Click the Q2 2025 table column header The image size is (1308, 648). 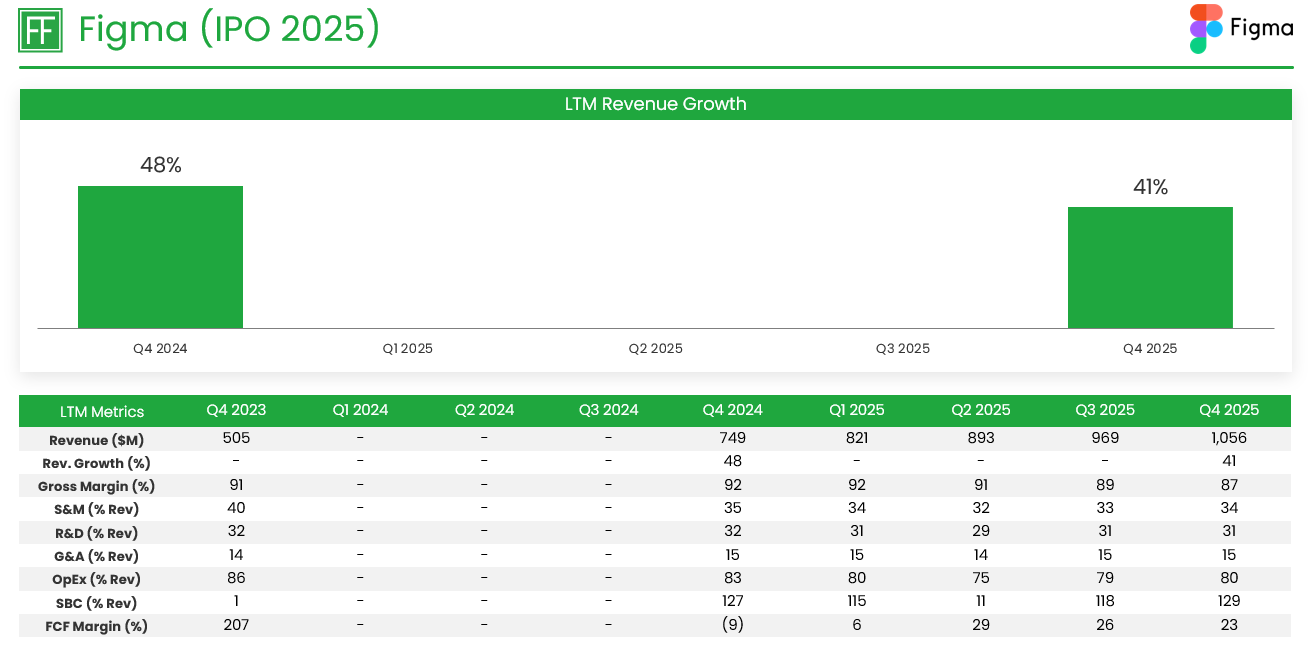[981, 410]
